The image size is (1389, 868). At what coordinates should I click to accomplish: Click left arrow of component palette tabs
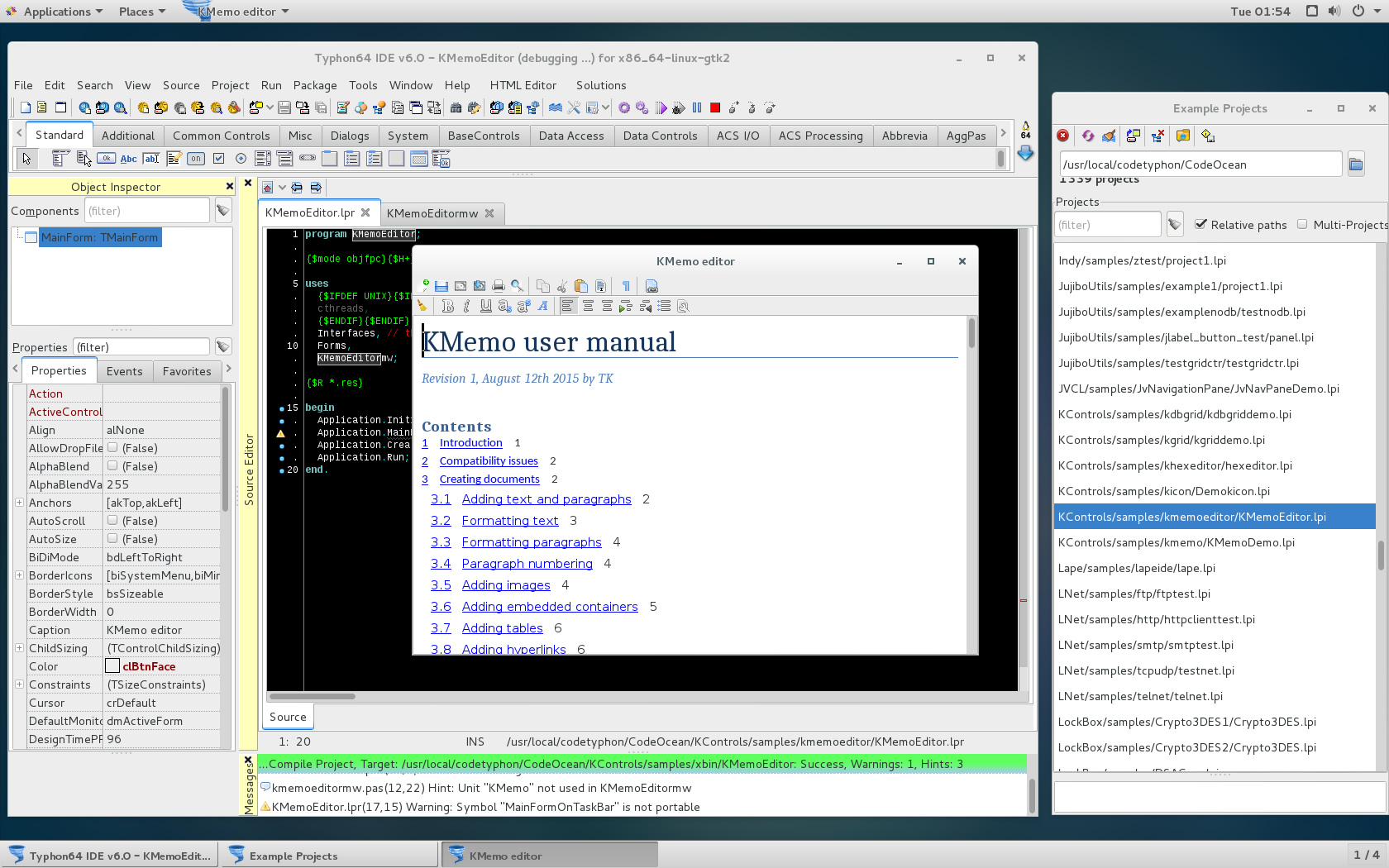pos(19,133)
